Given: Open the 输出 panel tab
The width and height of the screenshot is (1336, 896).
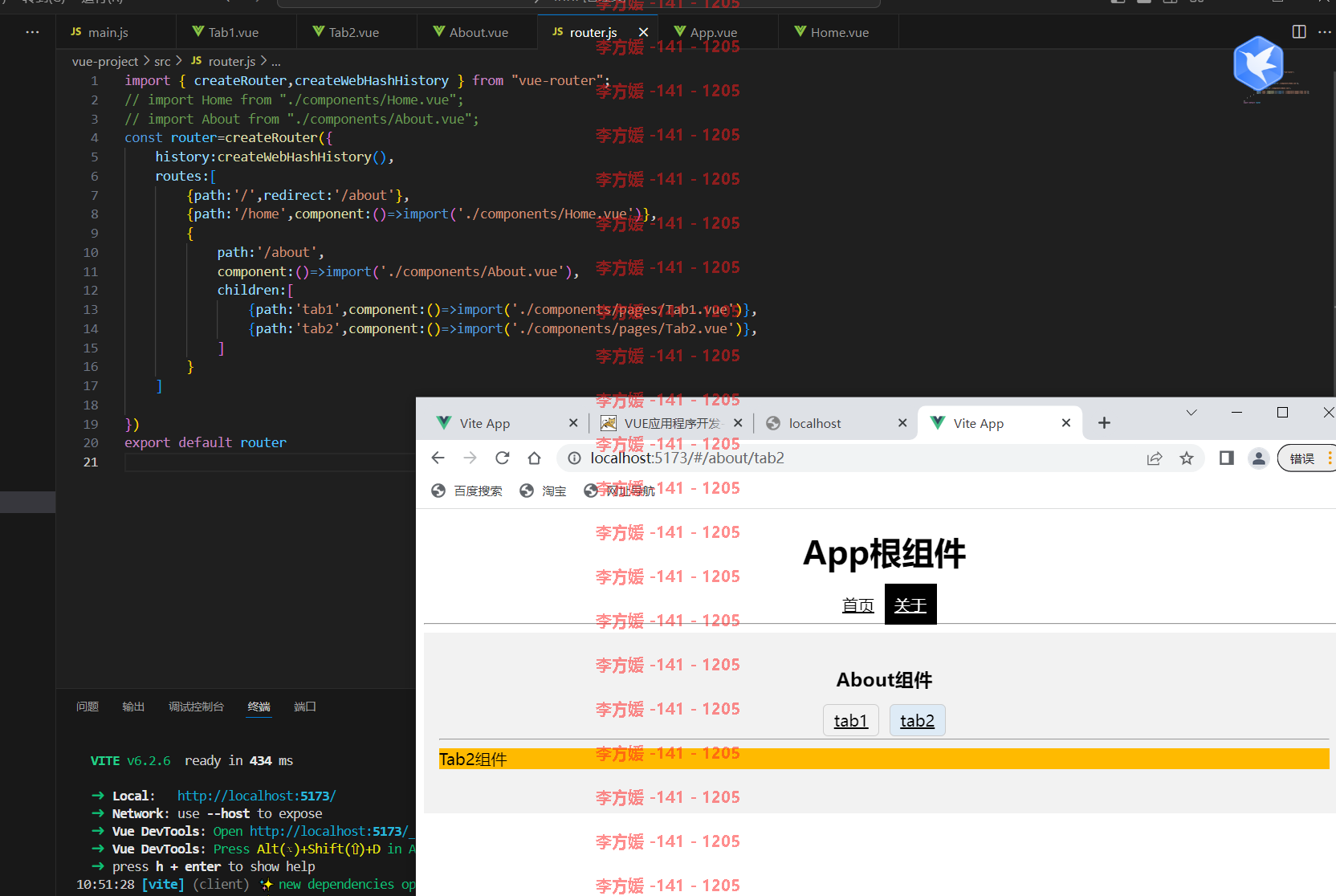Looking at the screenshot, I should tap(133, 707).
